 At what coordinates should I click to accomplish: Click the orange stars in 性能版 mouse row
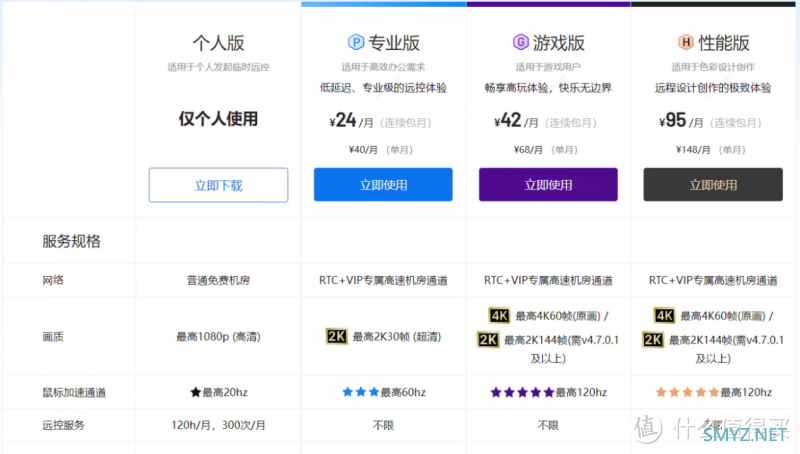(687, 392)
